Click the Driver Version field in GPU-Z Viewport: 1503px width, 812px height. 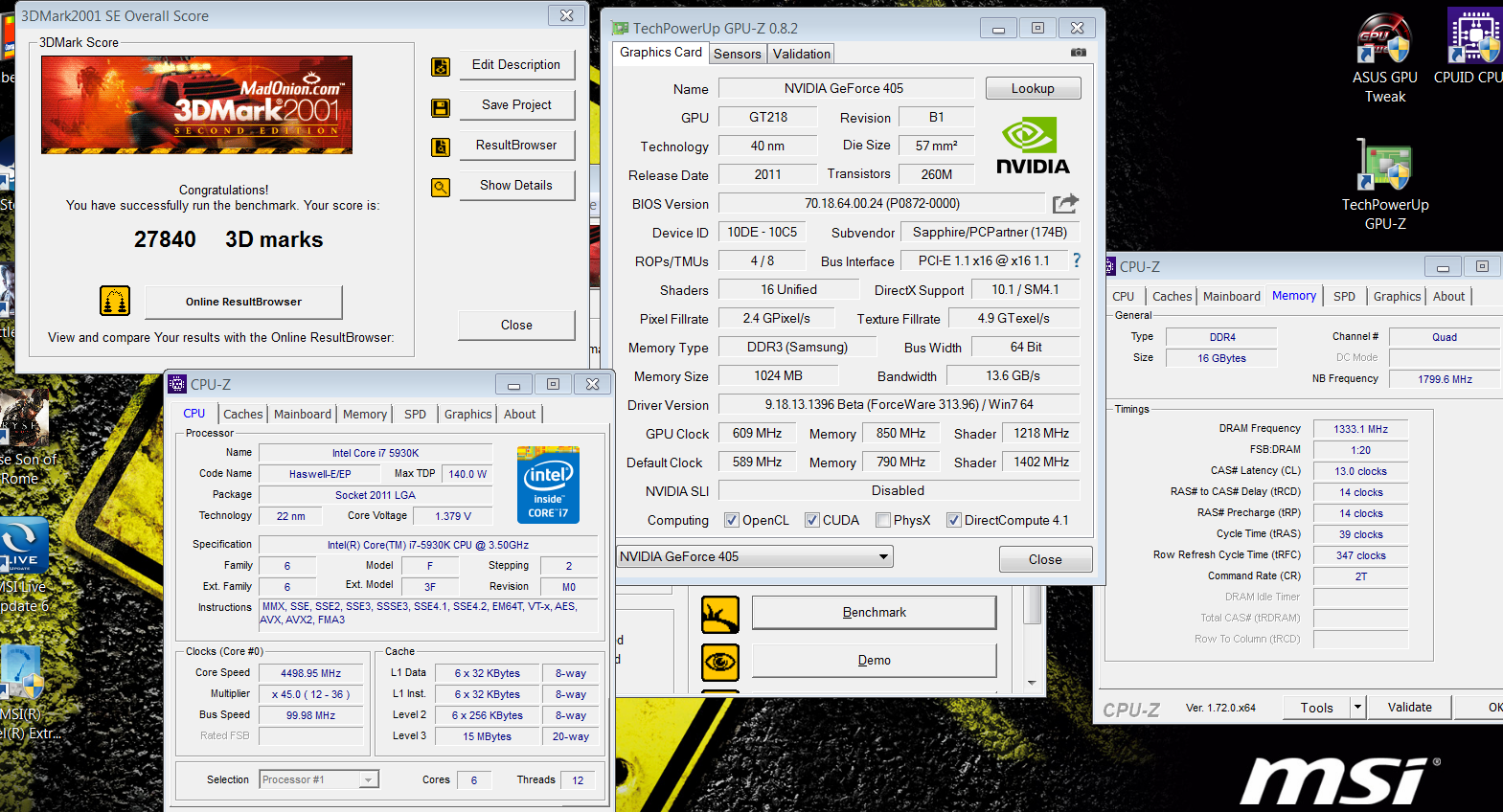[899, 404]
